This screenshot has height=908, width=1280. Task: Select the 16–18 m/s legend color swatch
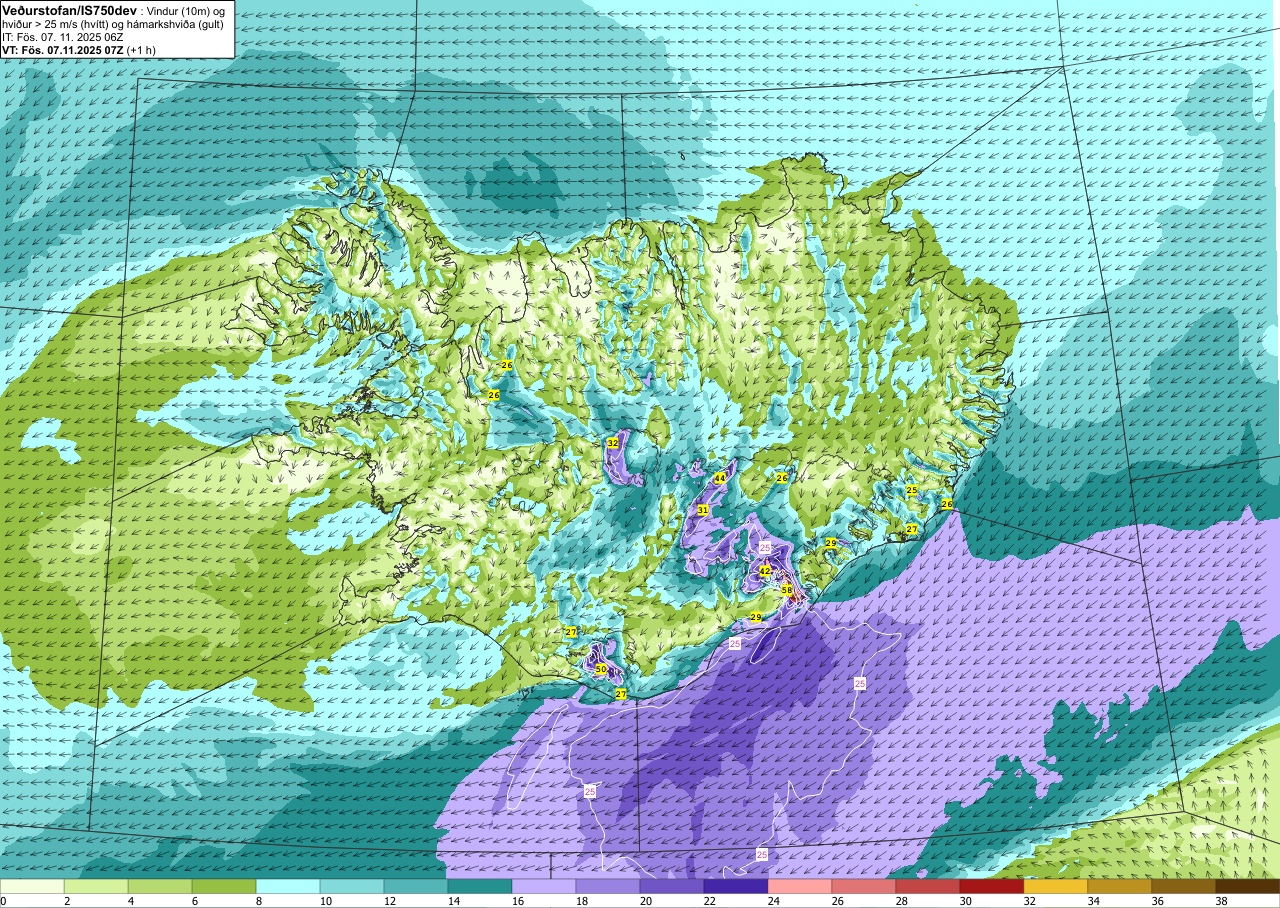click(x=544, y=886)
